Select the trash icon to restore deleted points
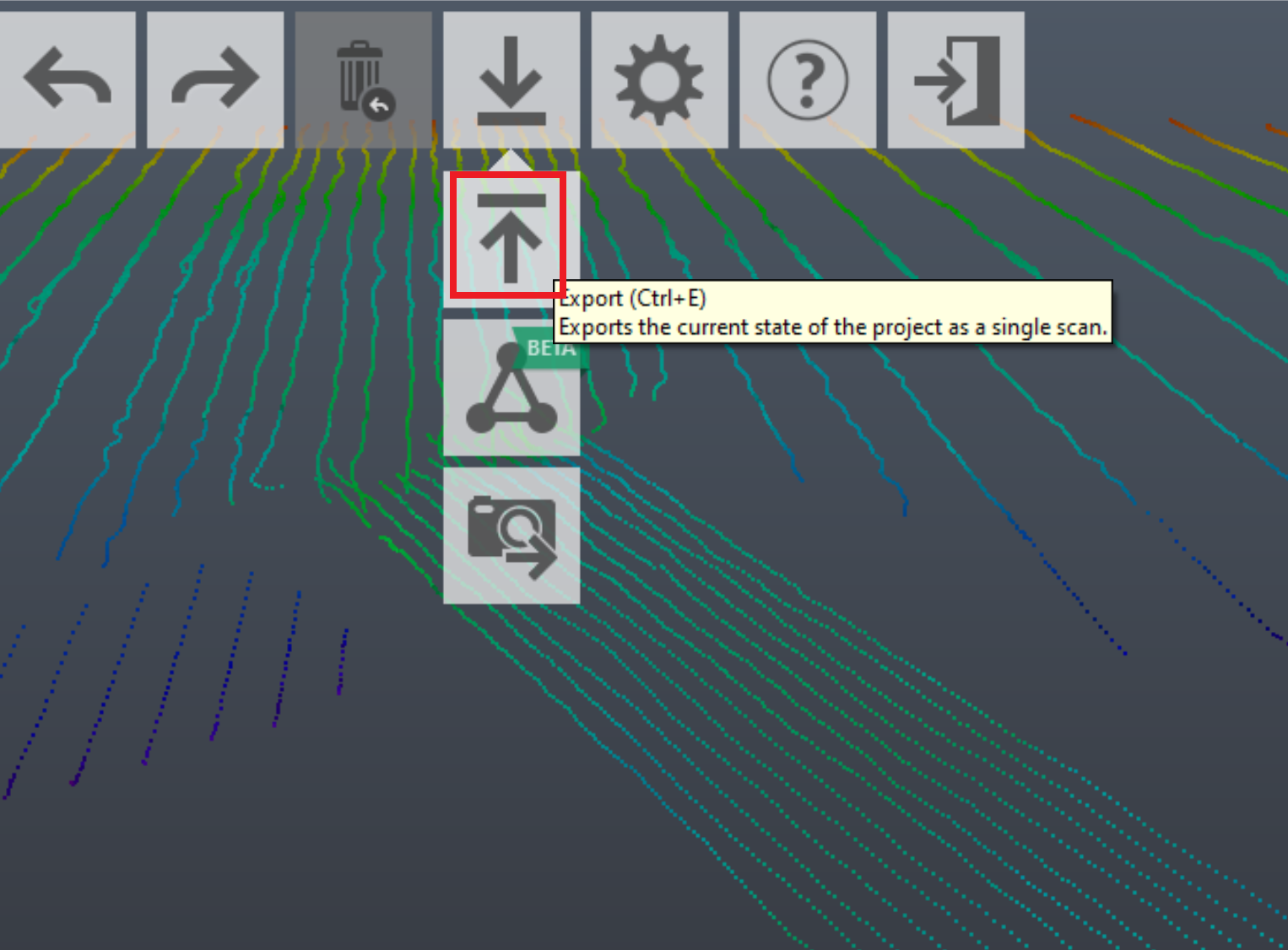 (363, 78)
